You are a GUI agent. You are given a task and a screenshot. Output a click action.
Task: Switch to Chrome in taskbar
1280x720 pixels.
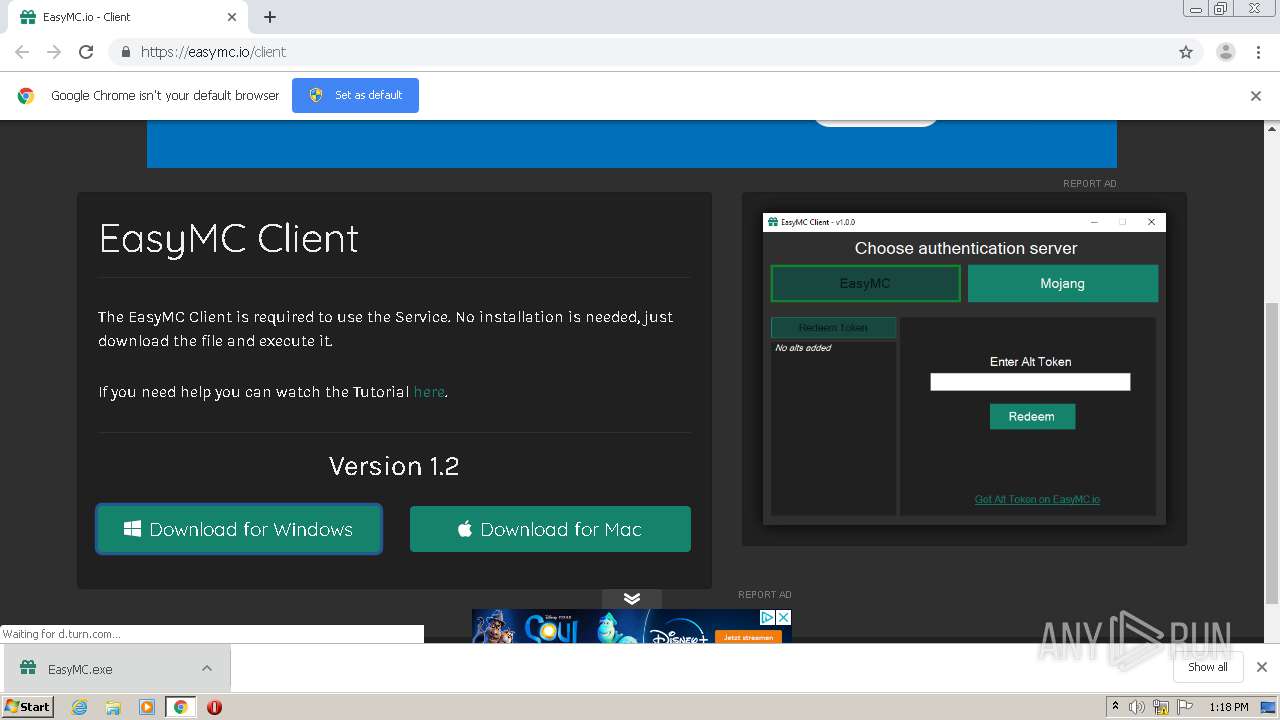180,707
